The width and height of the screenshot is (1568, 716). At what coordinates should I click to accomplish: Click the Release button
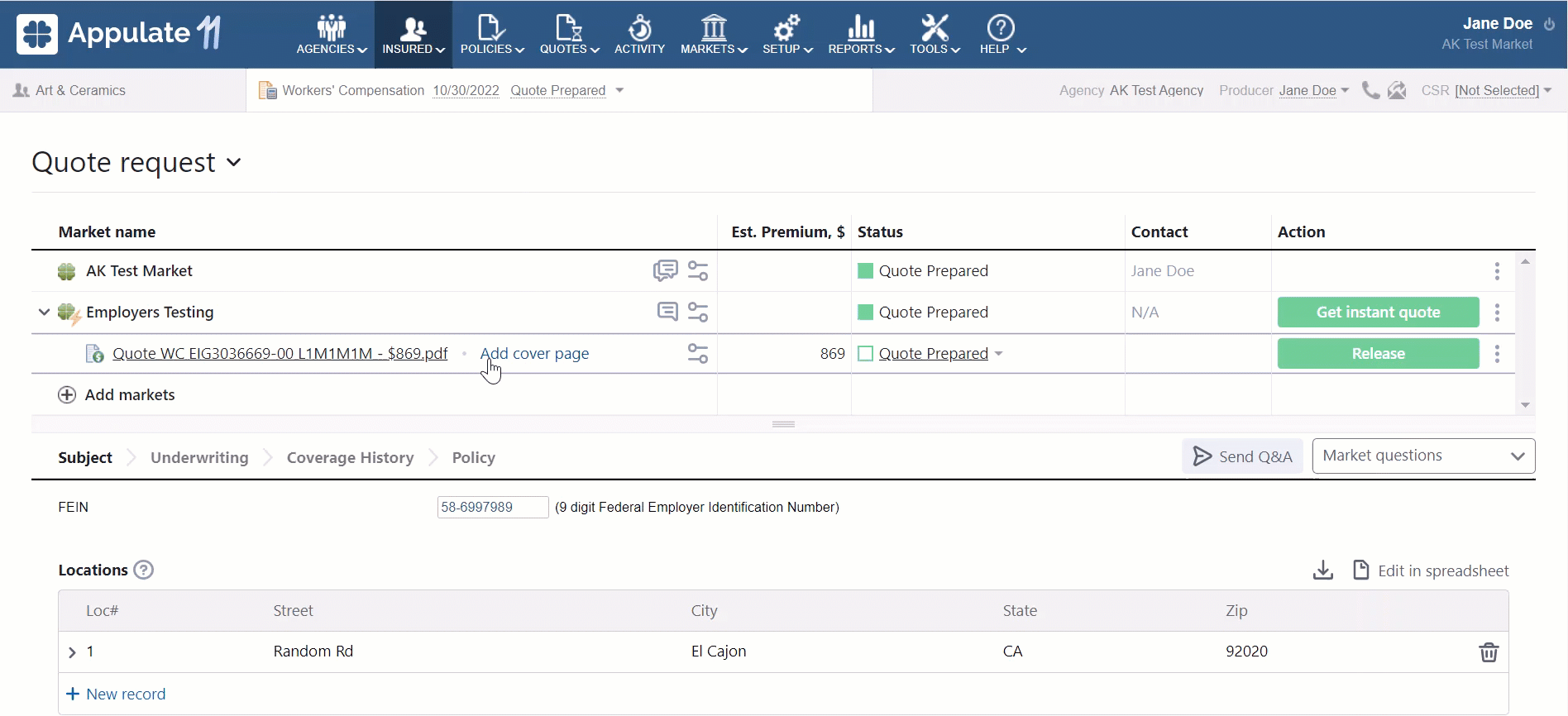tap(1378, 354)
